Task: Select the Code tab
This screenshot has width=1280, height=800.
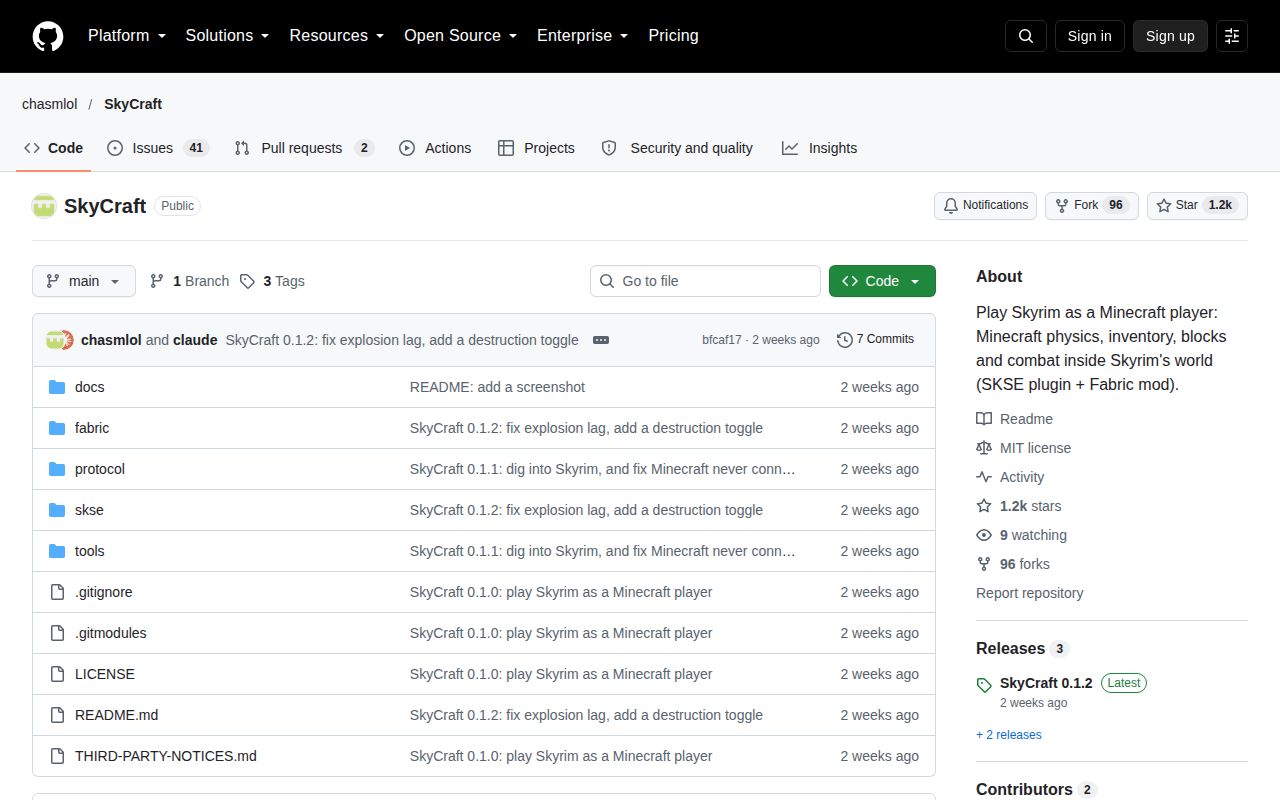Action: tap(54, 148)
